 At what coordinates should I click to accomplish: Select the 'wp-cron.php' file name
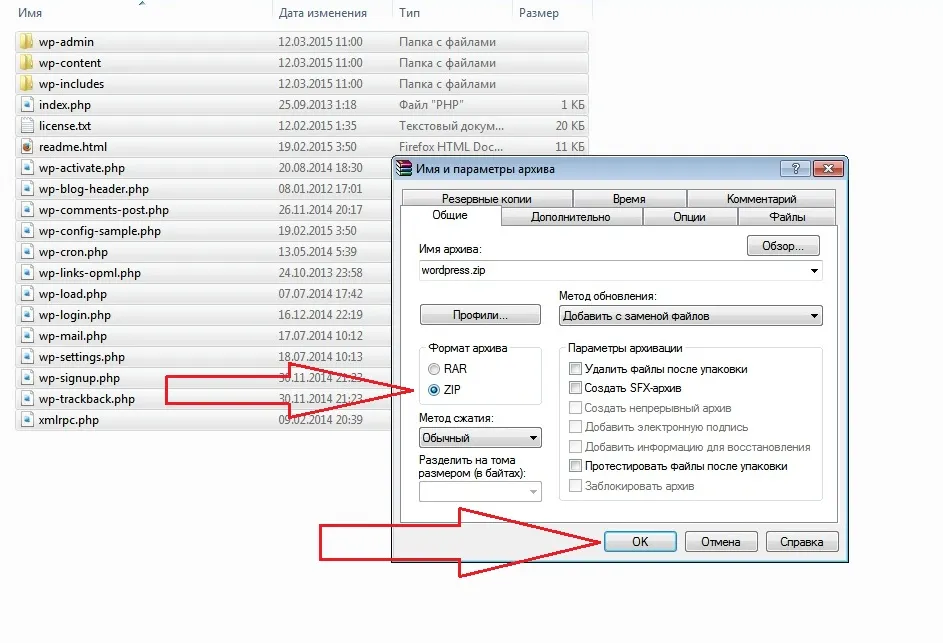[73, 252]
